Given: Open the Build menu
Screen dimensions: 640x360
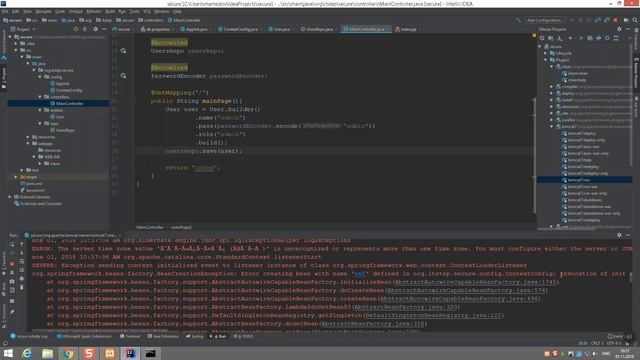Looking at the screenshot, I should pos(110,11).
